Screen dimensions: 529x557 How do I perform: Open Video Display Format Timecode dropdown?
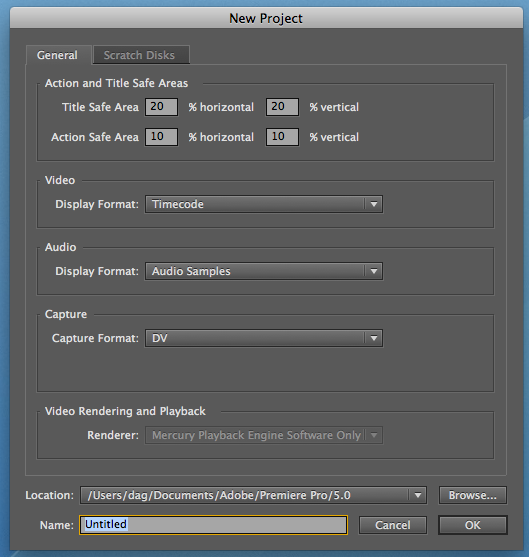point(264,204)
